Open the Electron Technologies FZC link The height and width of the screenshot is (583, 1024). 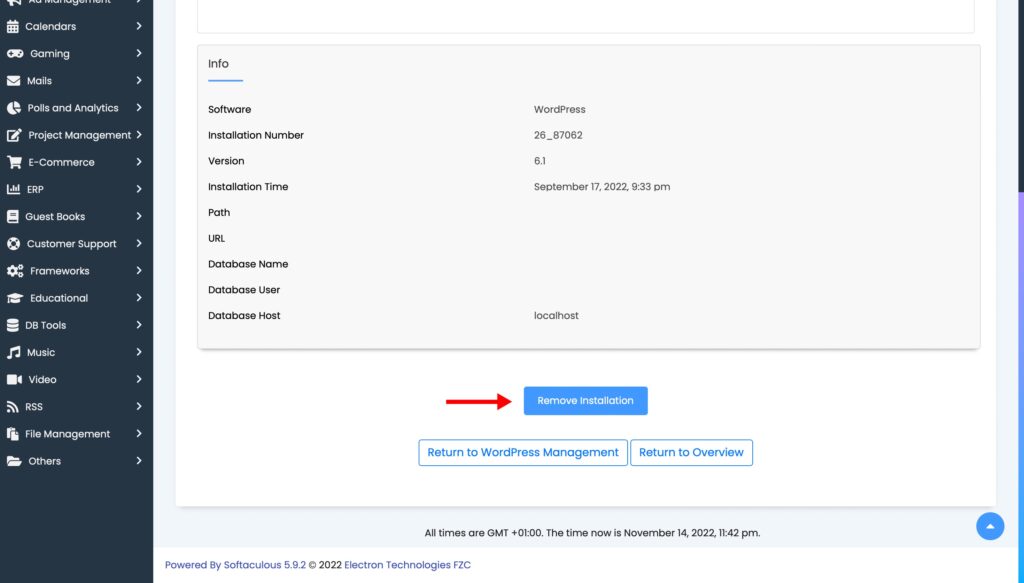(407, 565)
